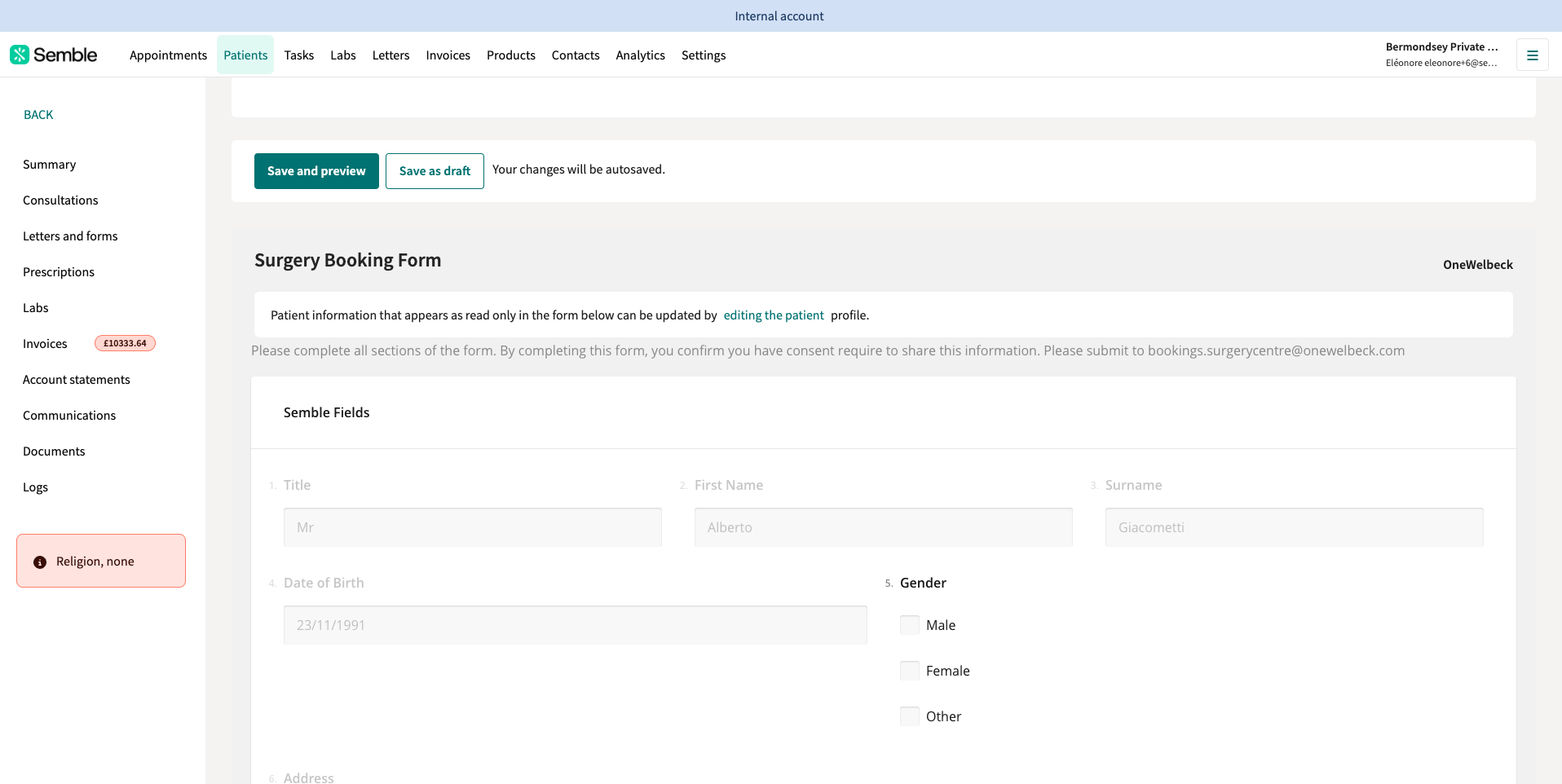Check the Male gender checkbox
Screen dimensions: 1562x784
909,625
